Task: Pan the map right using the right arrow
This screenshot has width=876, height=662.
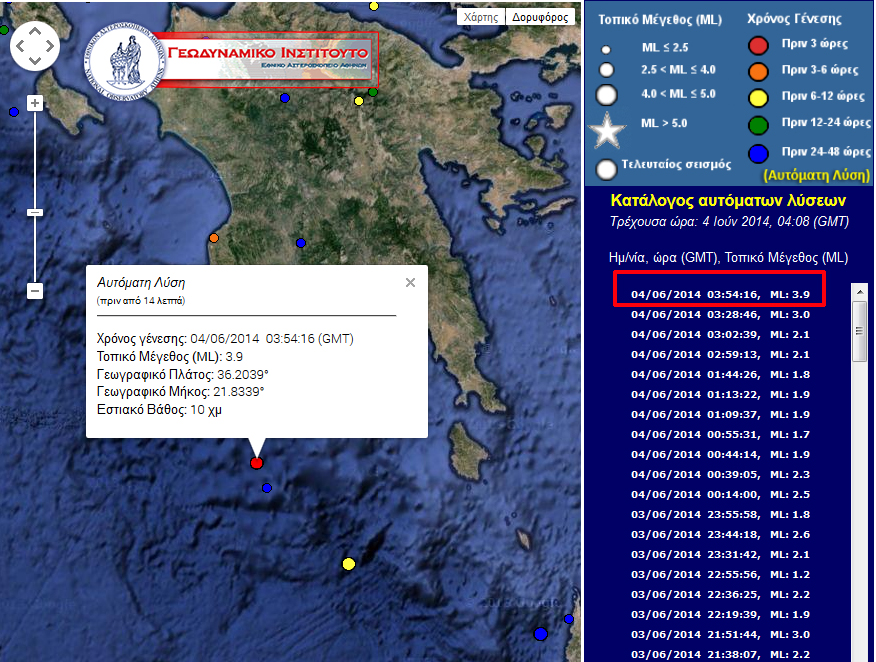Action: pyautogui.click(x=51, y=45)
